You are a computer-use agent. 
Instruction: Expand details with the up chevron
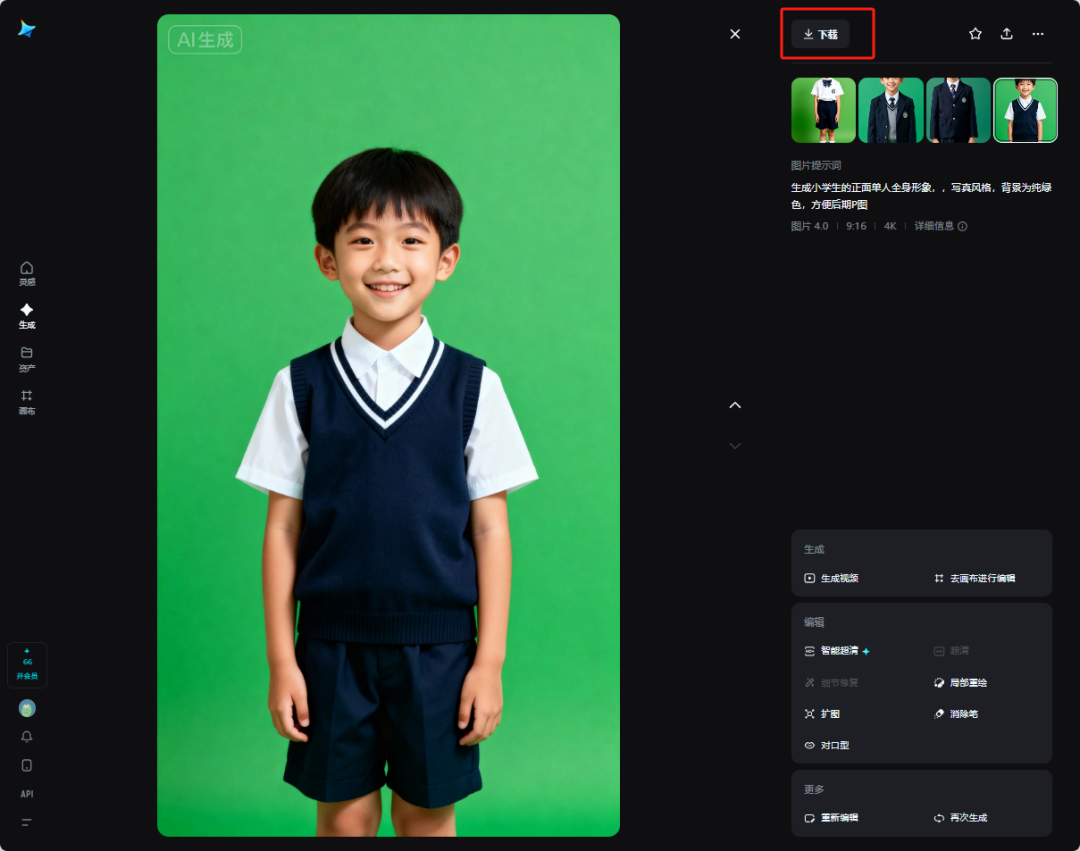pyautogui.click(x=735, y=405)
